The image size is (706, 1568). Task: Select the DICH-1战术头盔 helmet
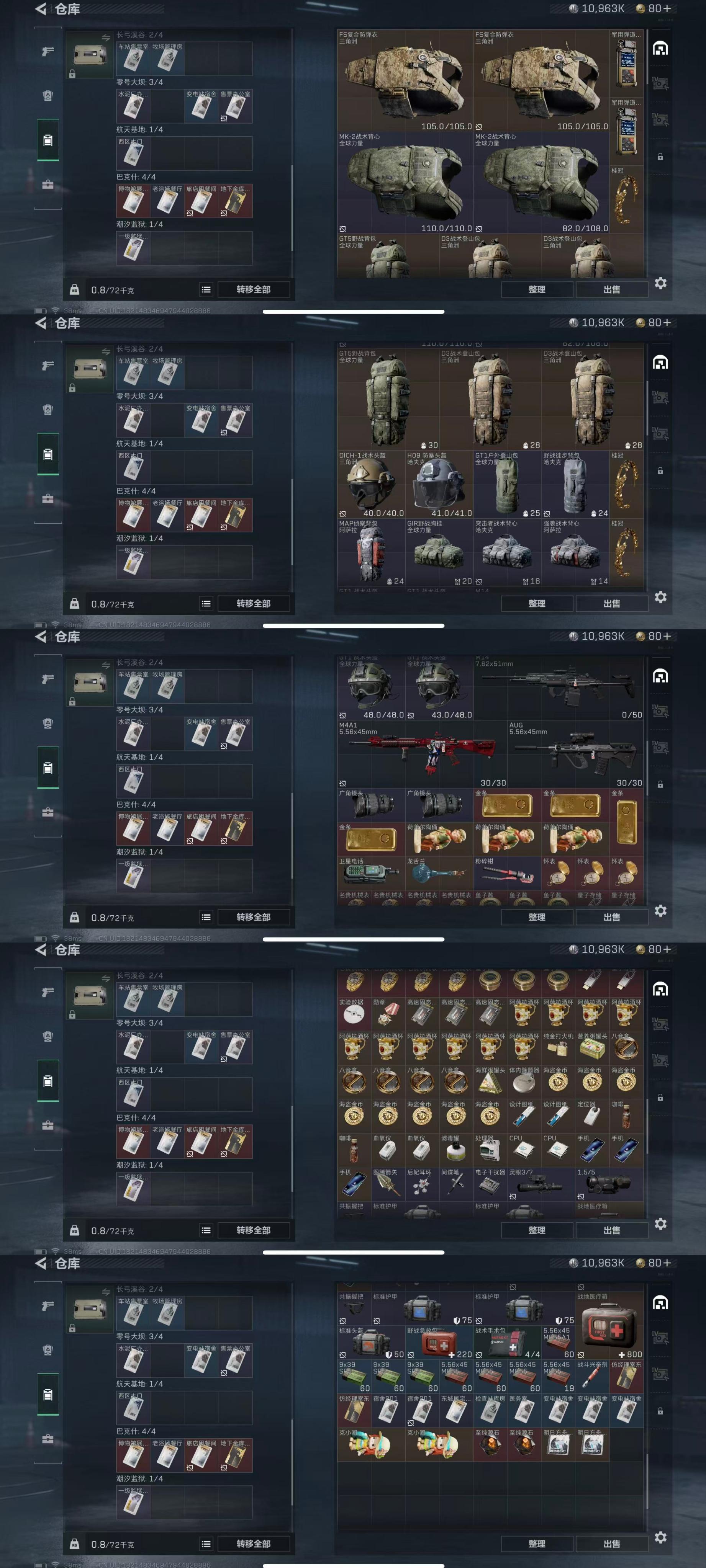371,485
